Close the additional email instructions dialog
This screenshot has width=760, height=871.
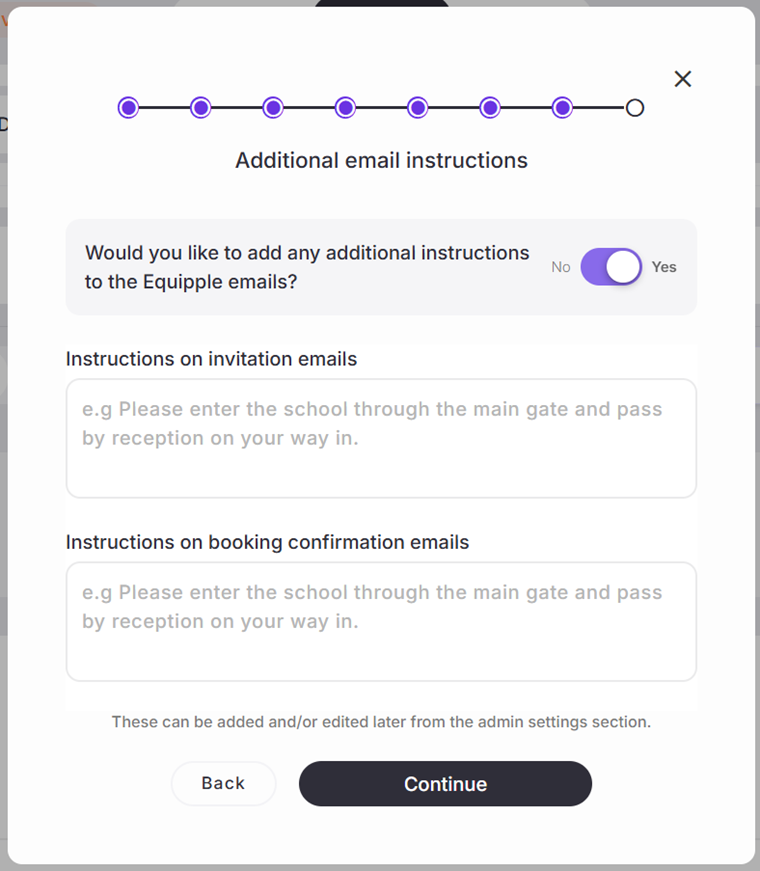(683, 79)
